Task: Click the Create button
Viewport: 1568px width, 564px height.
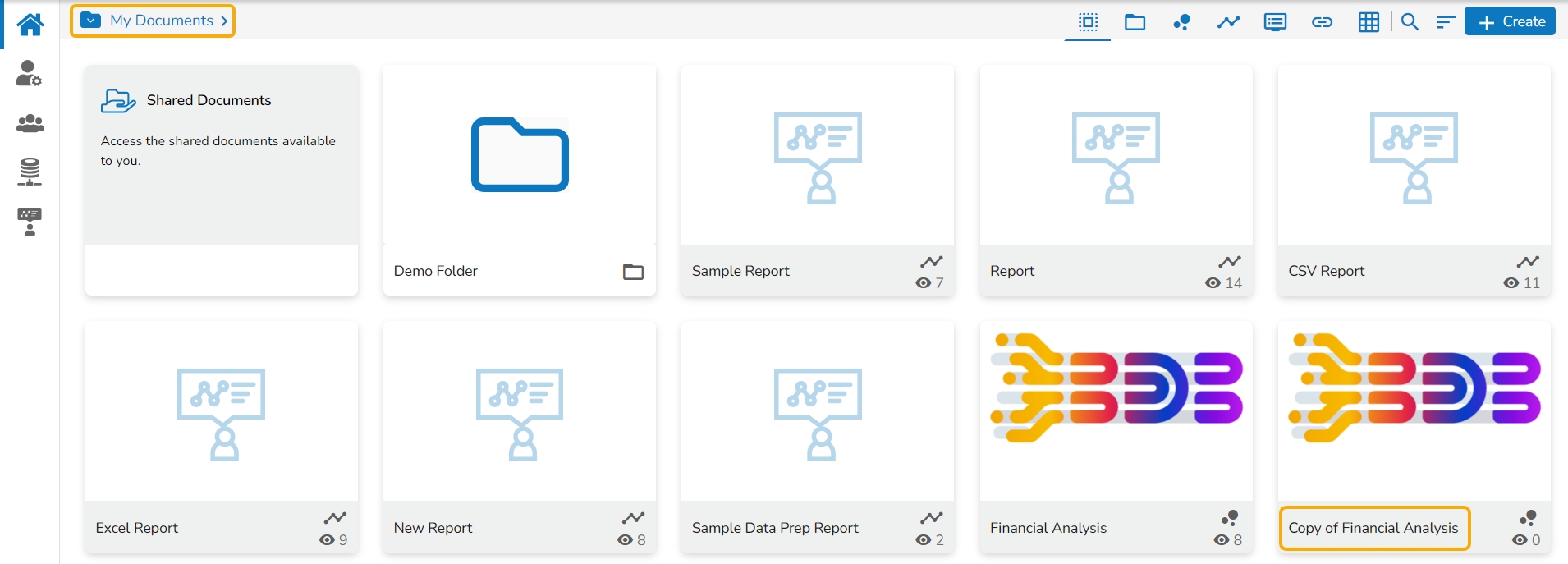Action: point(1511,22)
